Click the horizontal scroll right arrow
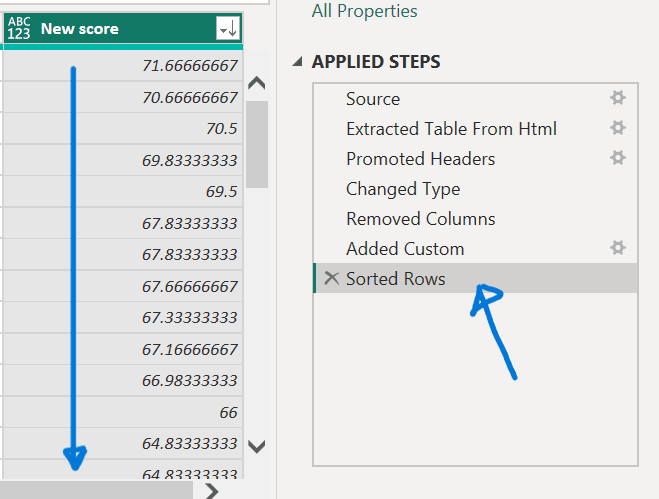This screenshot has width=659, height=499. click(x=211, y=491)
